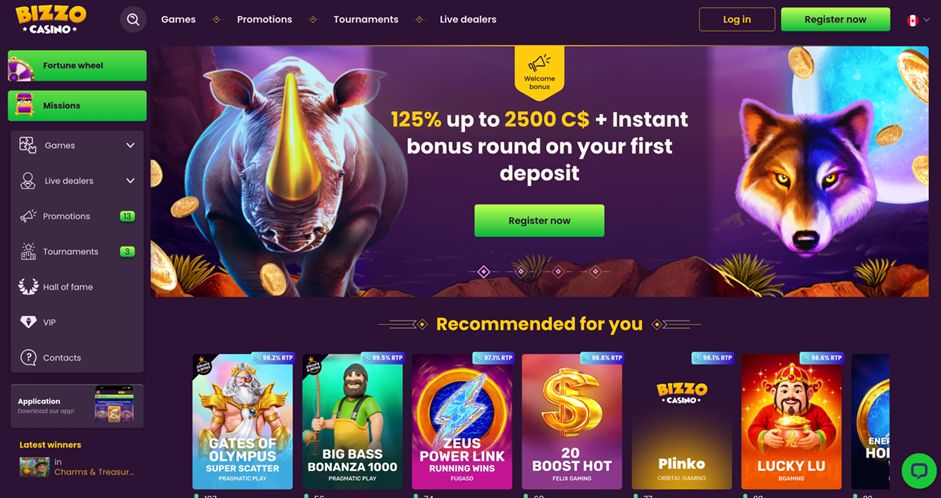Select the VIP diamond icon
Image resolution: width=941 pixels, height=498 pixels.
pyautogui.click(x=28, y=322)
